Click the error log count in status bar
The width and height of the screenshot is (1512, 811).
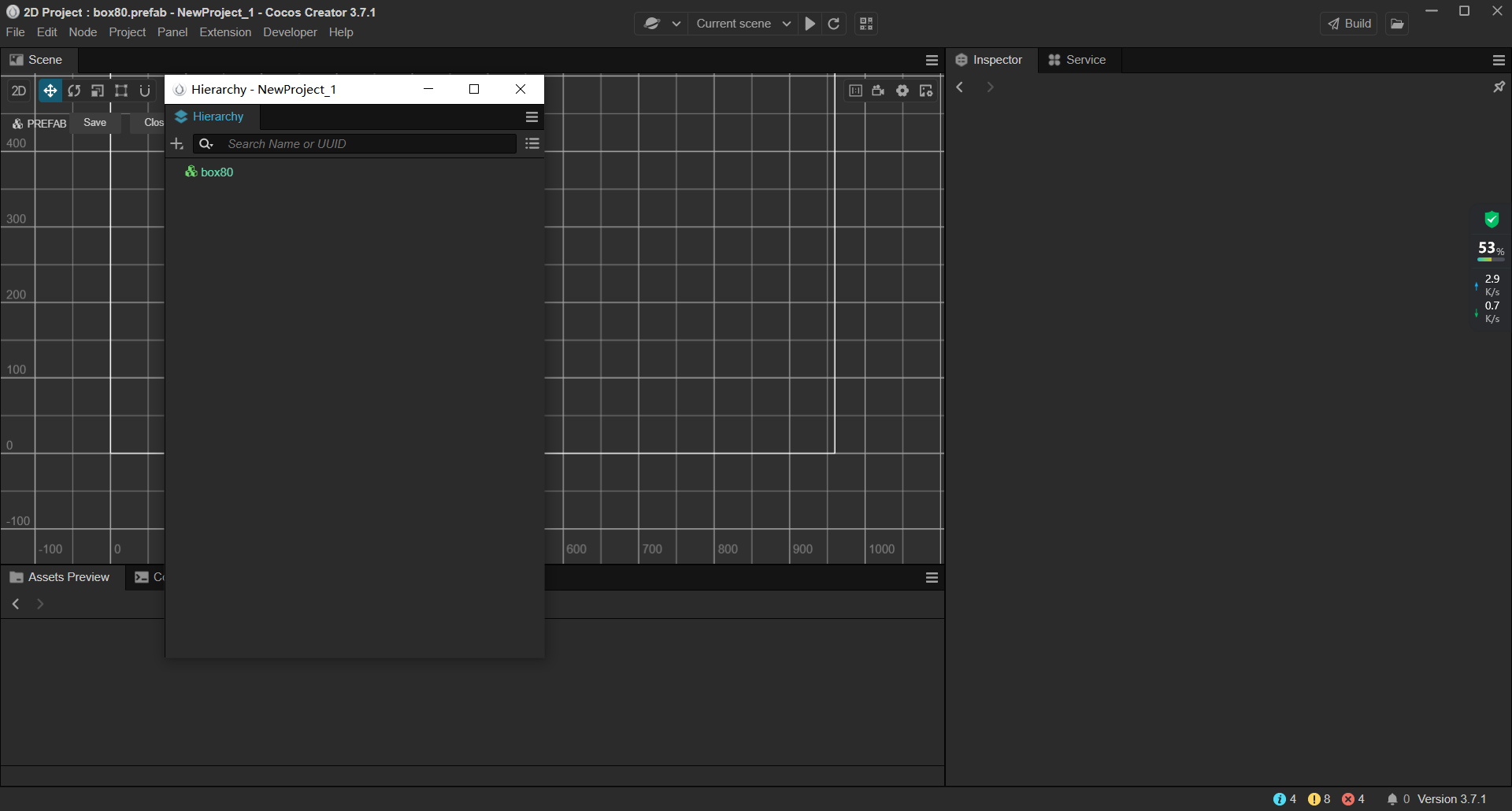pyautogui.click(x=1354, y=799)
